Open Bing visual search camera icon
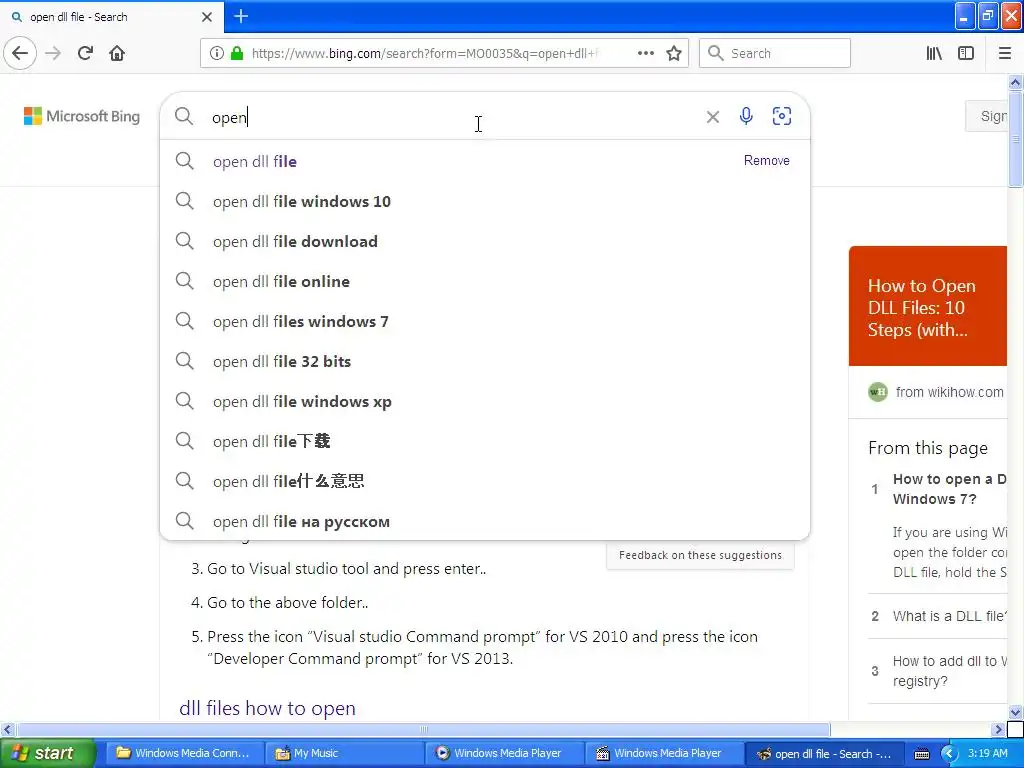 (782, 116)
